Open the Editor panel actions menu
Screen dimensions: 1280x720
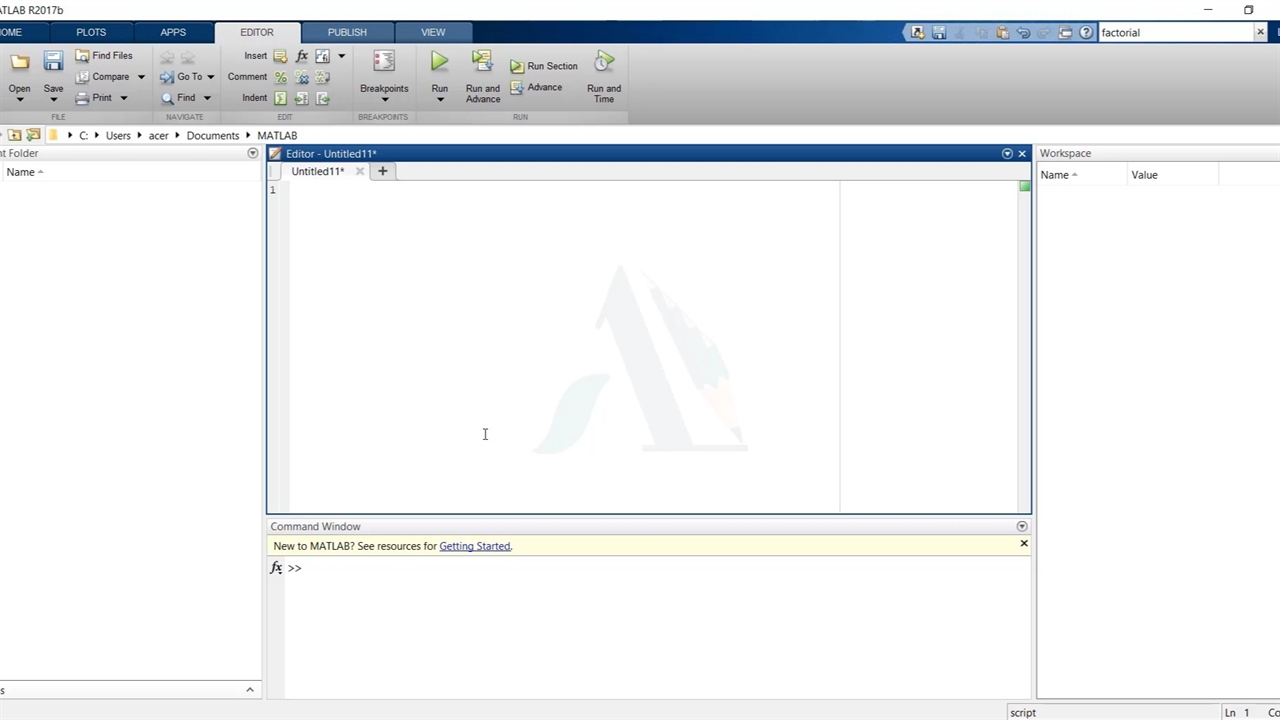pyautogui.click(x=1007, y=154)
